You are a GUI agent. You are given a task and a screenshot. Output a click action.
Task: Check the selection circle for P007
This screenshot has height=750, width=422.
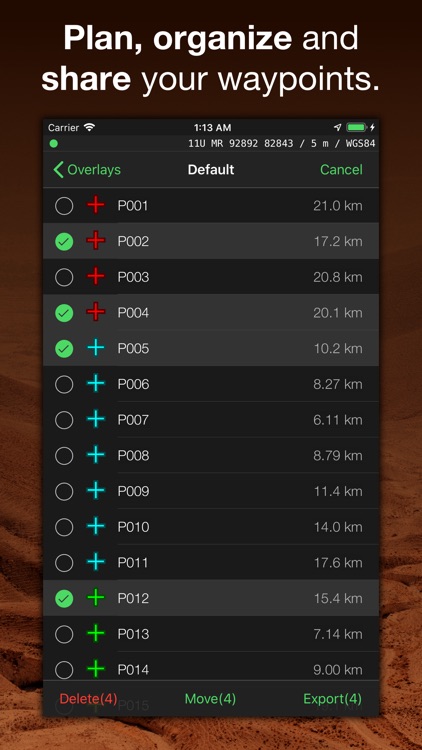(x=64, y=420)
